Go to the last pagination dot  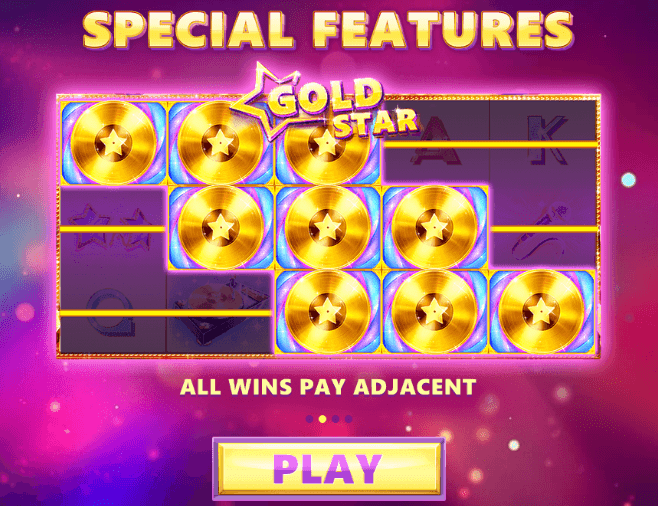click(x=348, y=419)
